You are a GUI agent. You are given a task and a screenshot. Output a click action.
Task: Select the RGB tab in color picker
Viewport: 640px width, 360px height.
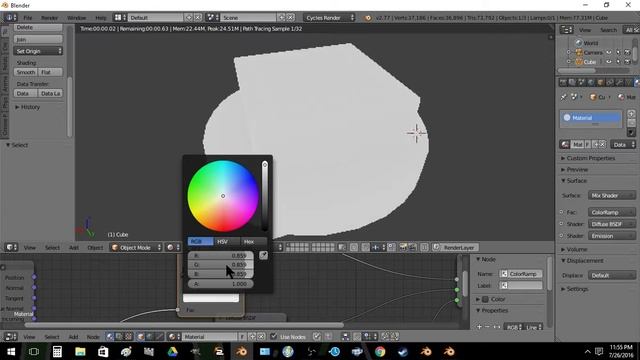[200, 242]
